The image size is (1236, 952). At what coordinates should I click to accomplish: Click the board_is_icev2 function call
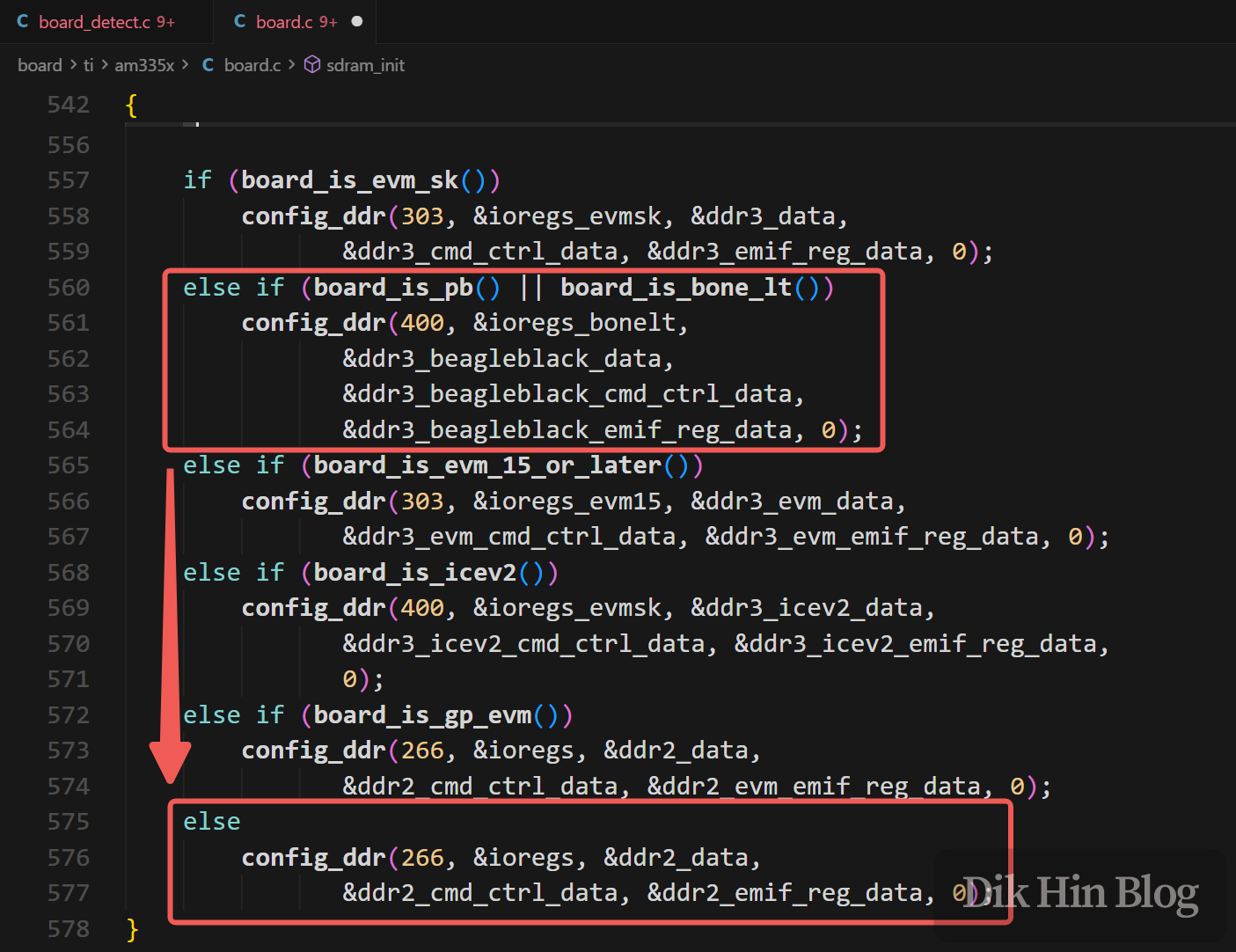[414, 573]
